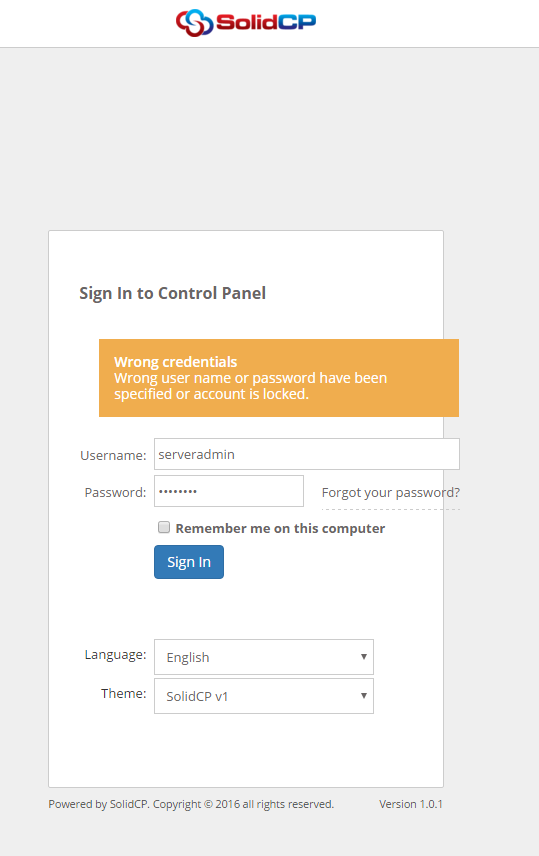Open the Language dropdown showing English
Screen dimensions: 539x856
264,657
